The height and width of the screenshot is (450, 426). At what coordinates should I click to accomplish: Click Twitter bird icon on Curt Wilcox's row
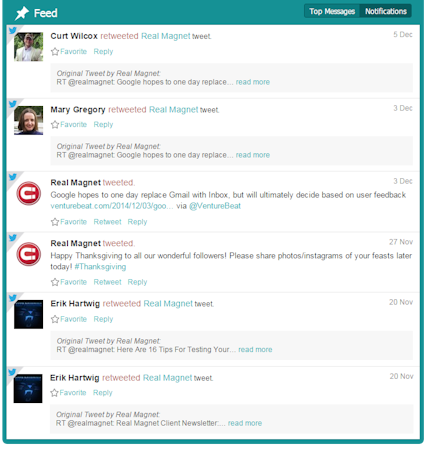[x=13, y=30]
